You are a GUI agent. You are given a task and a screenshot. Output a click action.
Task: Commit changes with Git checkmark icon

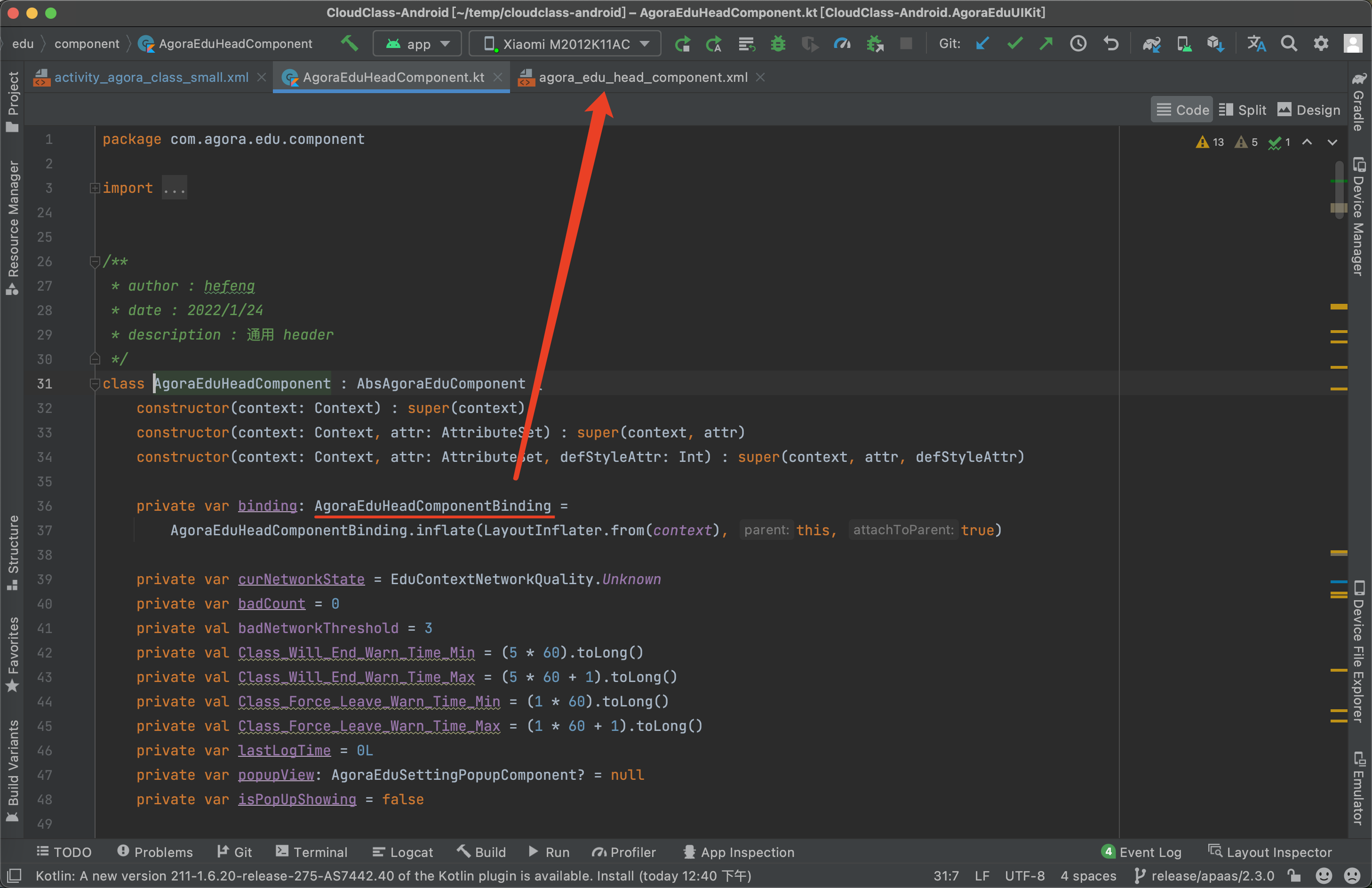1014,44
